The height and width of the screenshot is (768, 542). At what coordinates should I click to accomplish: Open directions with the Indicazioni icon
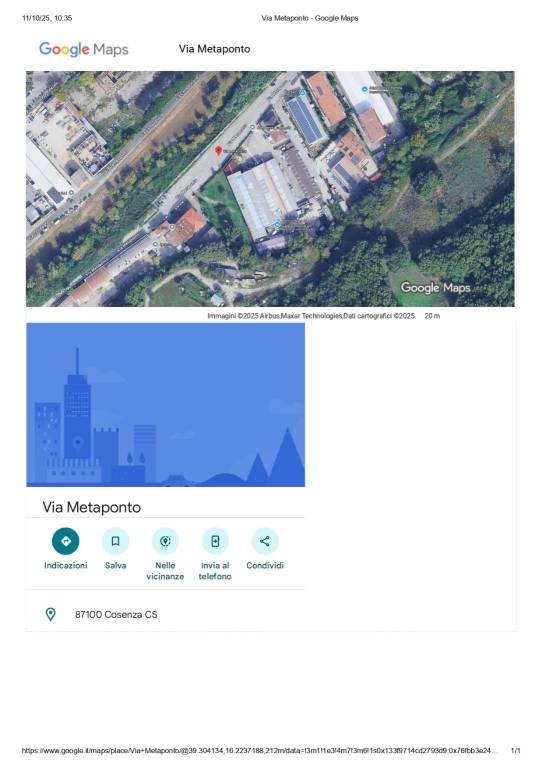coord(66,541)
